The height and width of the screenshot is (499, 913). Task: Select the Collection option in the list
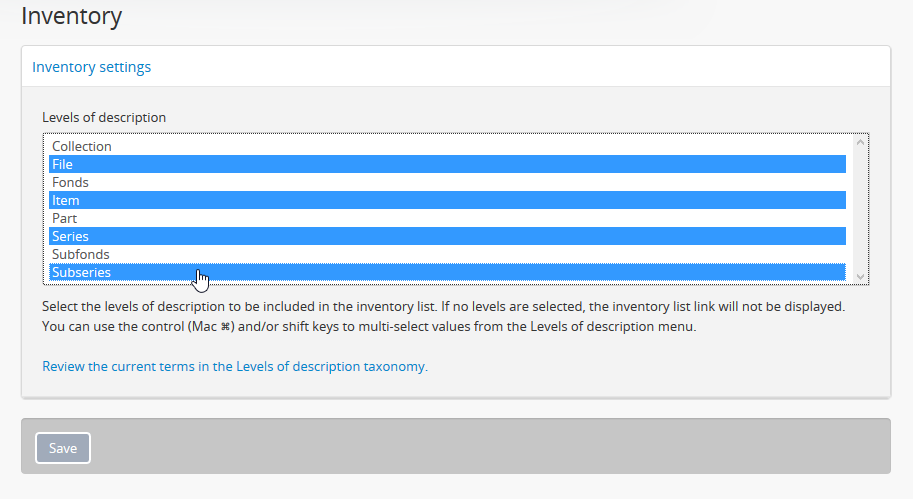click(x=82, y=147)
